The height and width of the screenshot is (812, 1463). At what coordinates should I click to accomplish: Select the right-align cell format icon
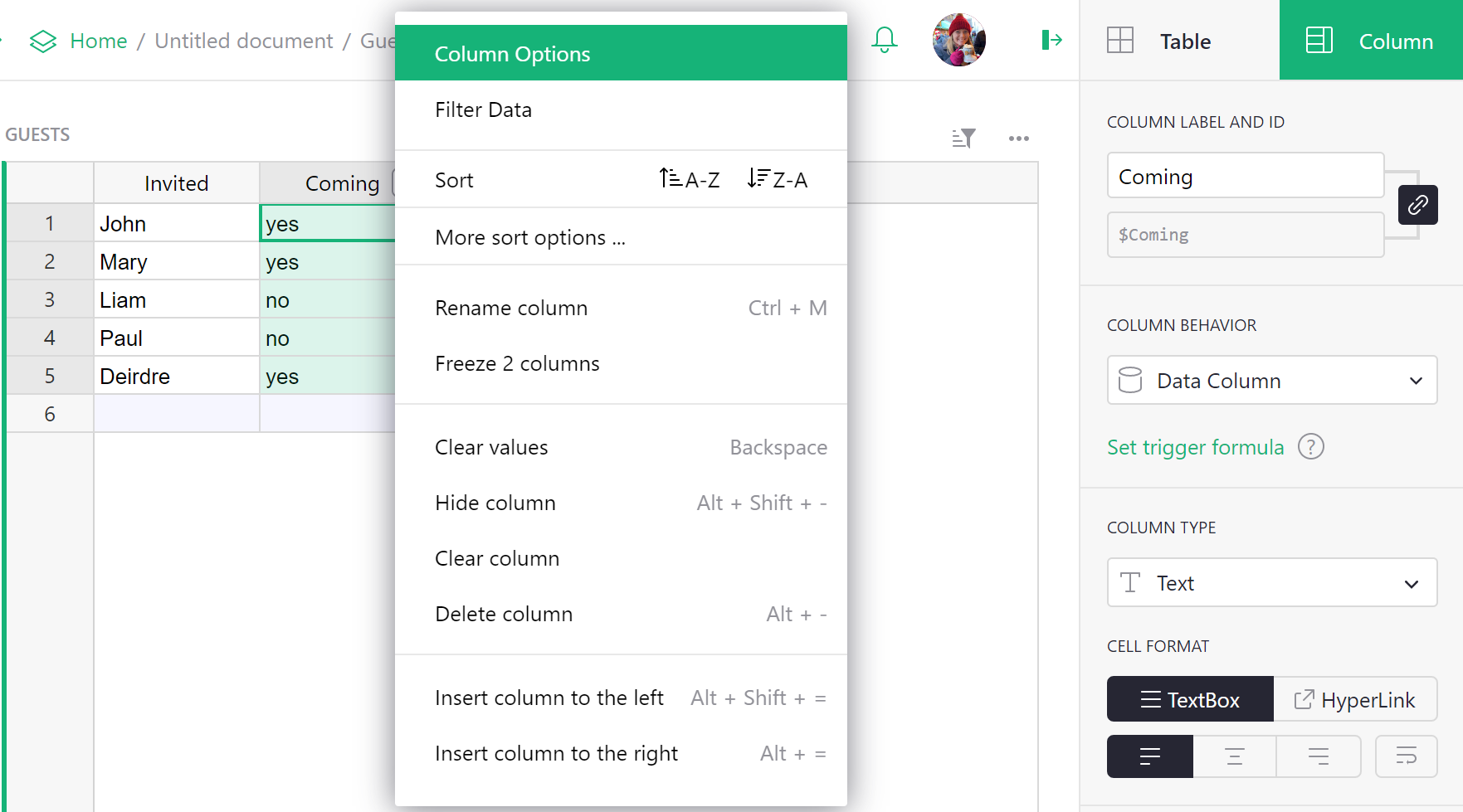[x=1319, y=756]
